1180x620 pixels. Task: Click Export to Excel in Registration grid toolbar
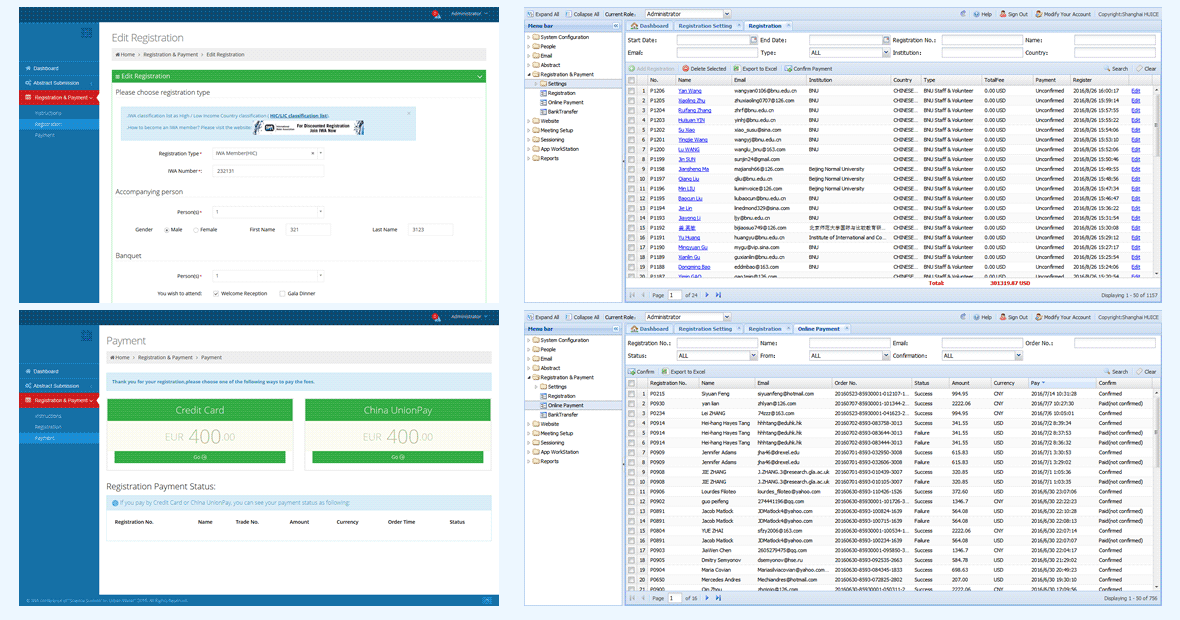pos(755,68)
